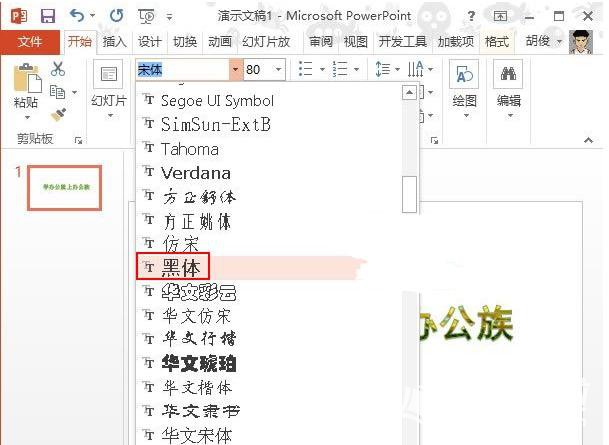Click the Save icon in quick access toolbar
Image resolution: width=609 pixels, height=445 pixels.
click(x=47, y=16)
